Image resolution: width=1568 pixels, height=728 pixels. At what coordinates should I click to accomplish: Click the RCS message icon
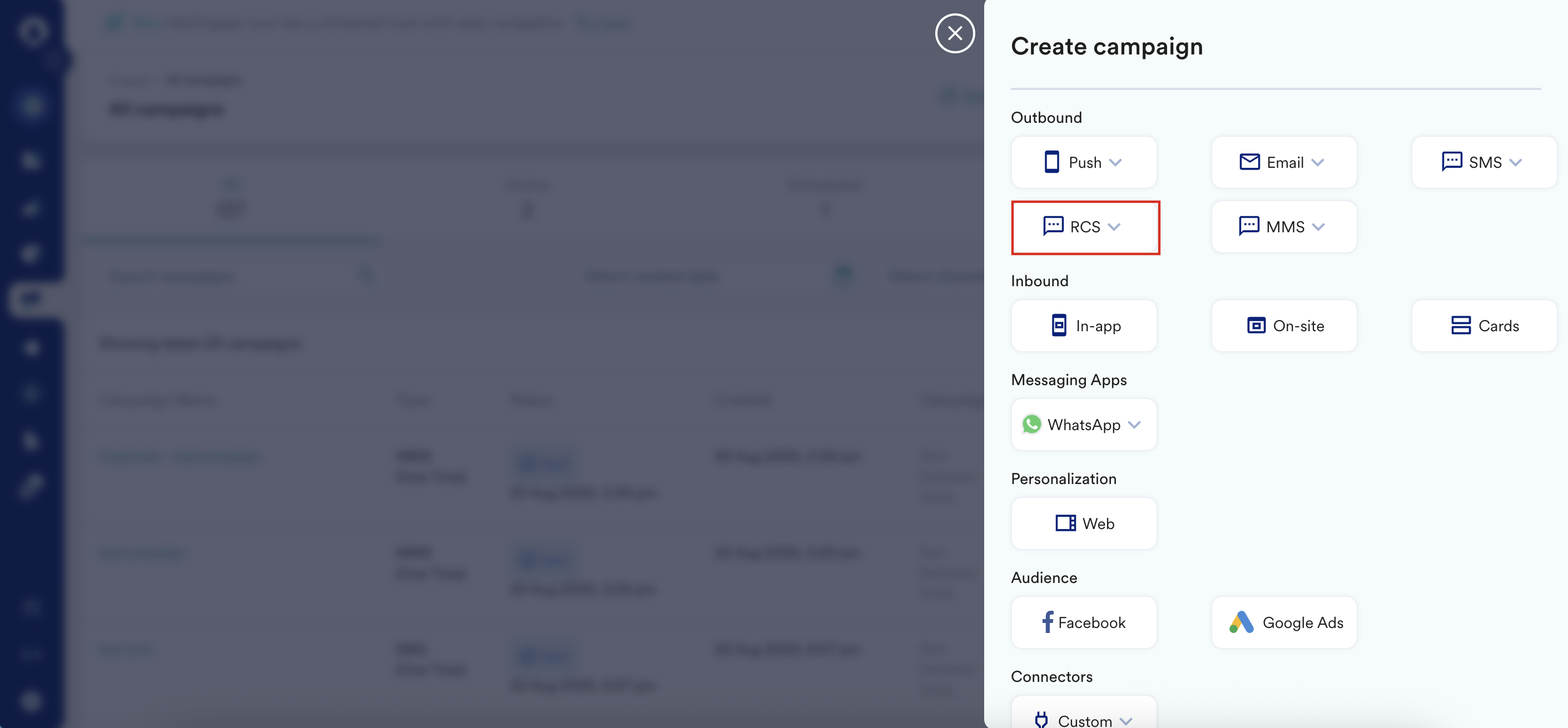tap(1053, 226)
